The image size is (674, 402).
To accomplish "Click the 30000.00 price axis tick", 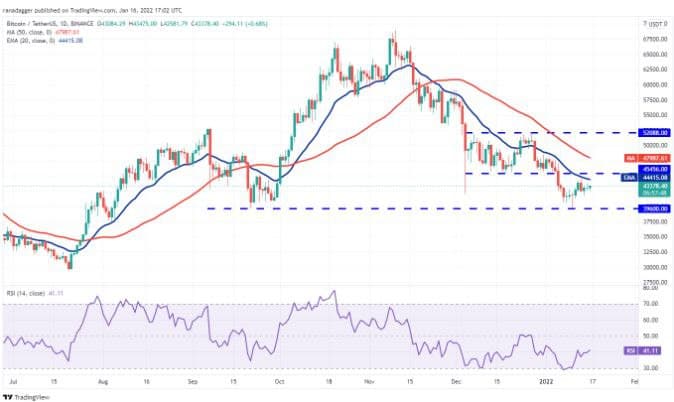I will [655, 267].
